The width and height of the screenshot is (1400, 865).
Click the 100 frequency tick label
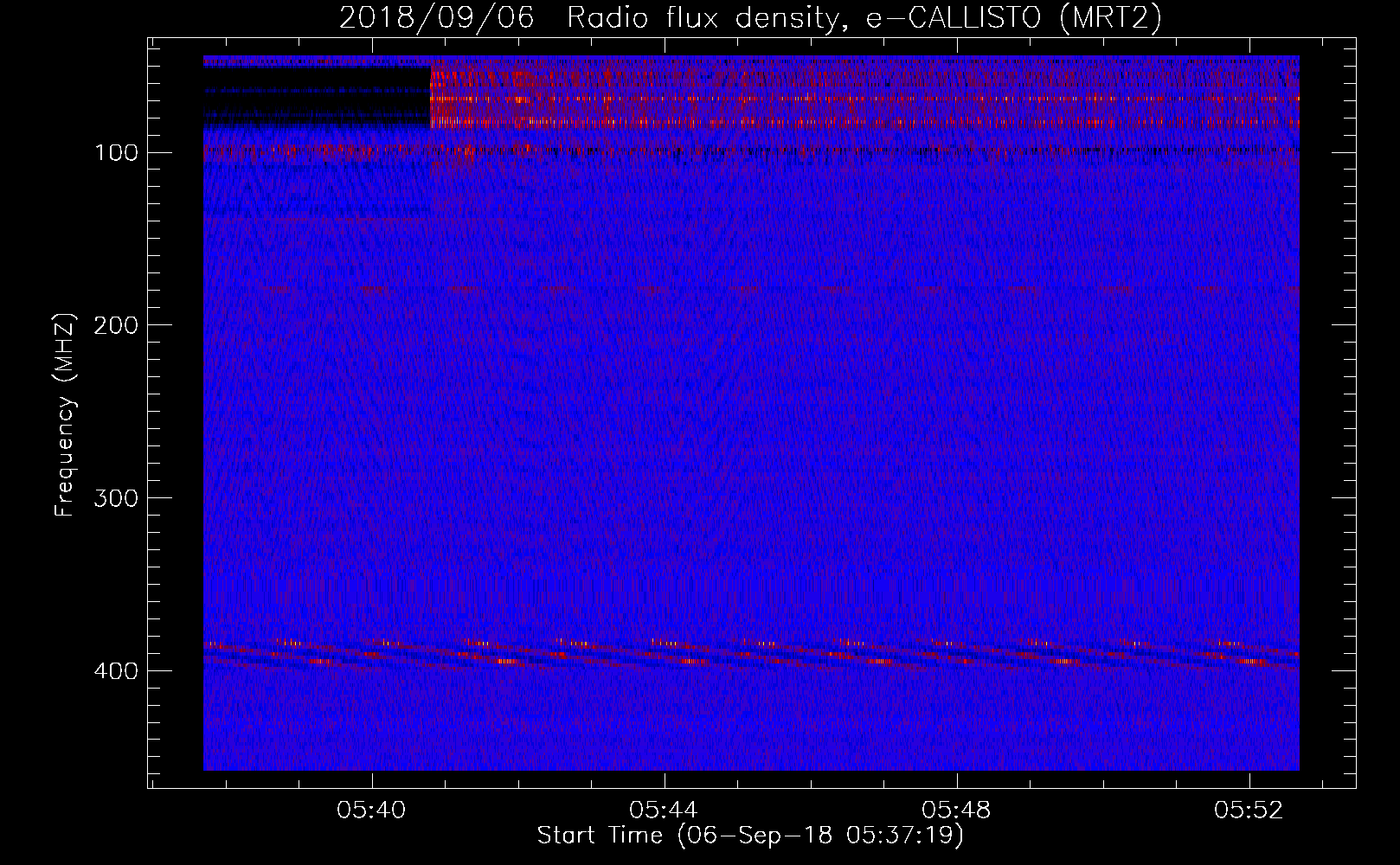pyautogui.click(x=117, y=153)
